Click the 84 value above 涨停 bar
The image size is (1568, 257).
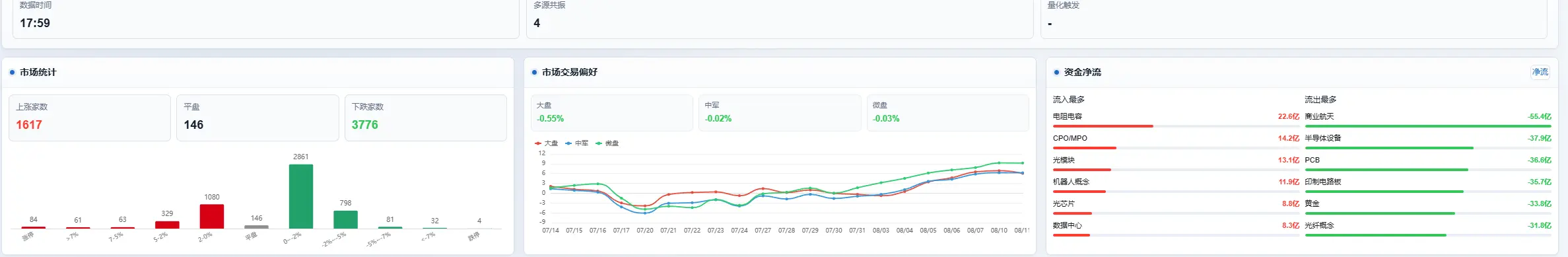[x=34, y=219]
